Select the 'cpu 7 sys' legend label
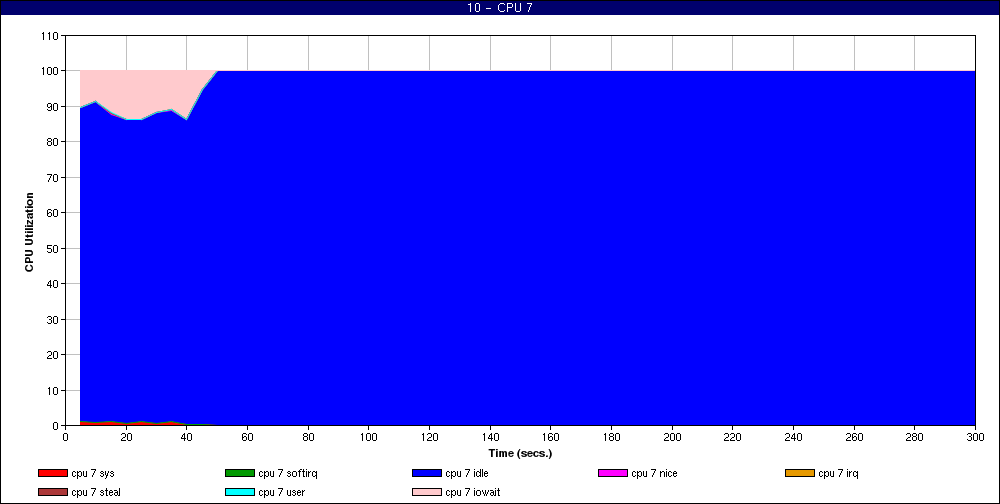Screen dimensions: 1000x504 click(x=93, y=473)
